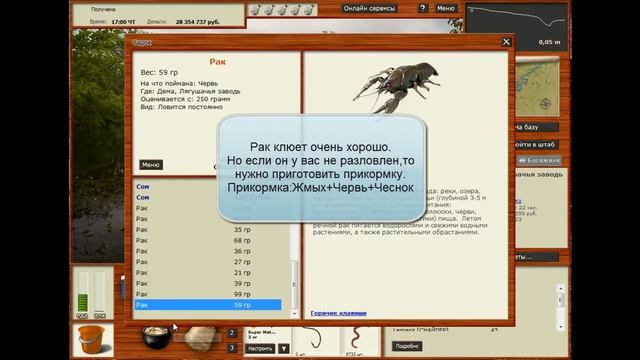
Task: Click the question mark help button
Action: (x=422, y=8)
